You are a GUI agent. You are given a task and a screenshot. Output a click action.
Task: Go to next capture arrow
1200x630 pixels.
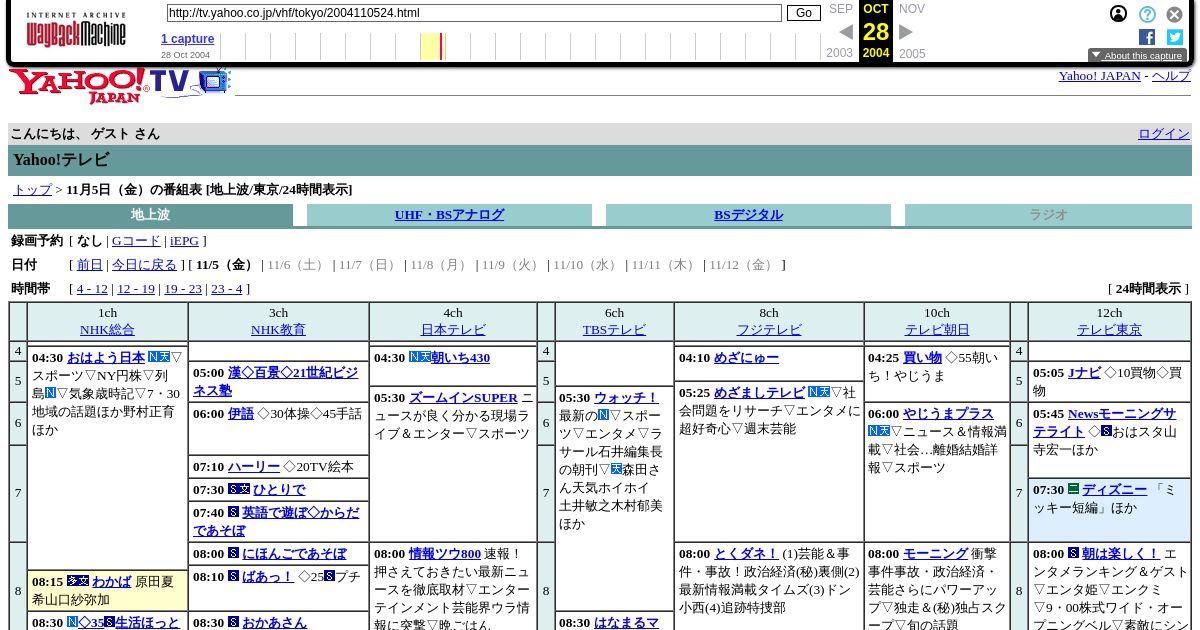pos(906,32)
